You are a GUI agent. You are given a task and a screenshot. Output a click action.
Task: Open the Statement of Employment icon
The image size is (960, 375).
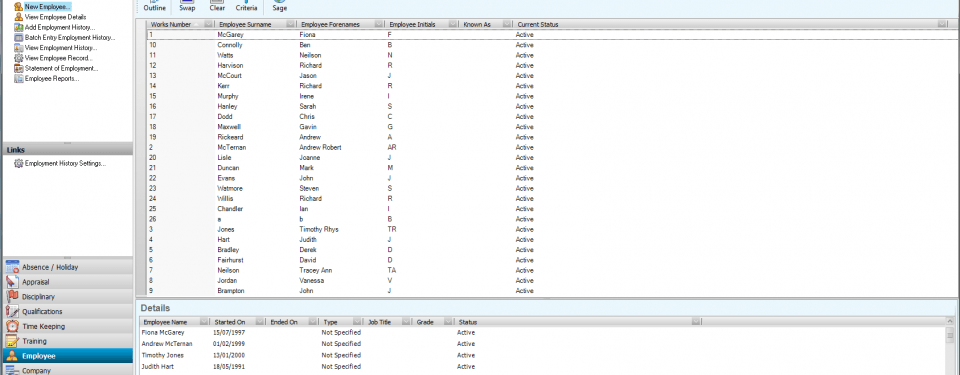tap(18, 68)
